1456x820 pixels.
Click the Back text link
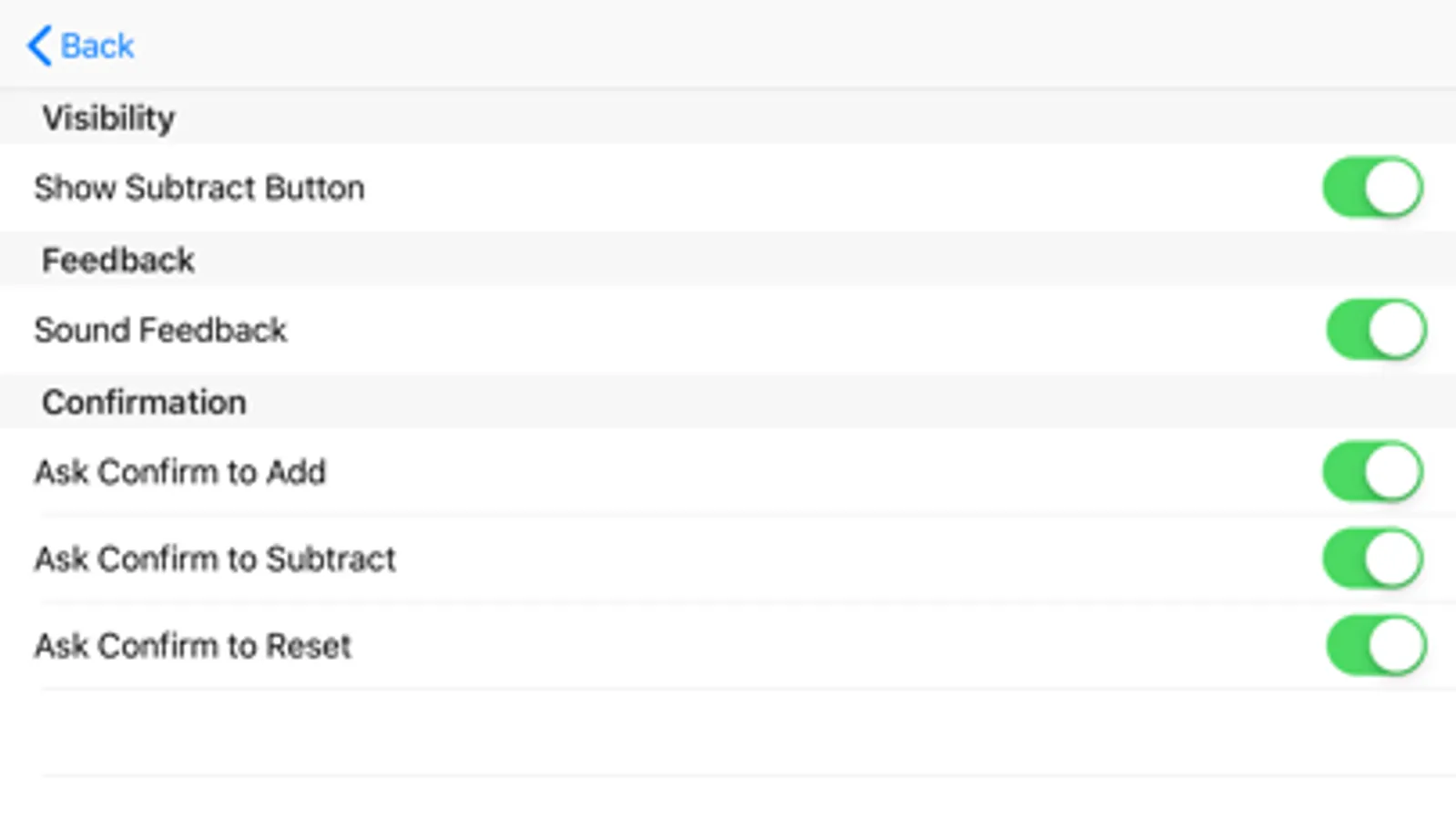(97, 46)
